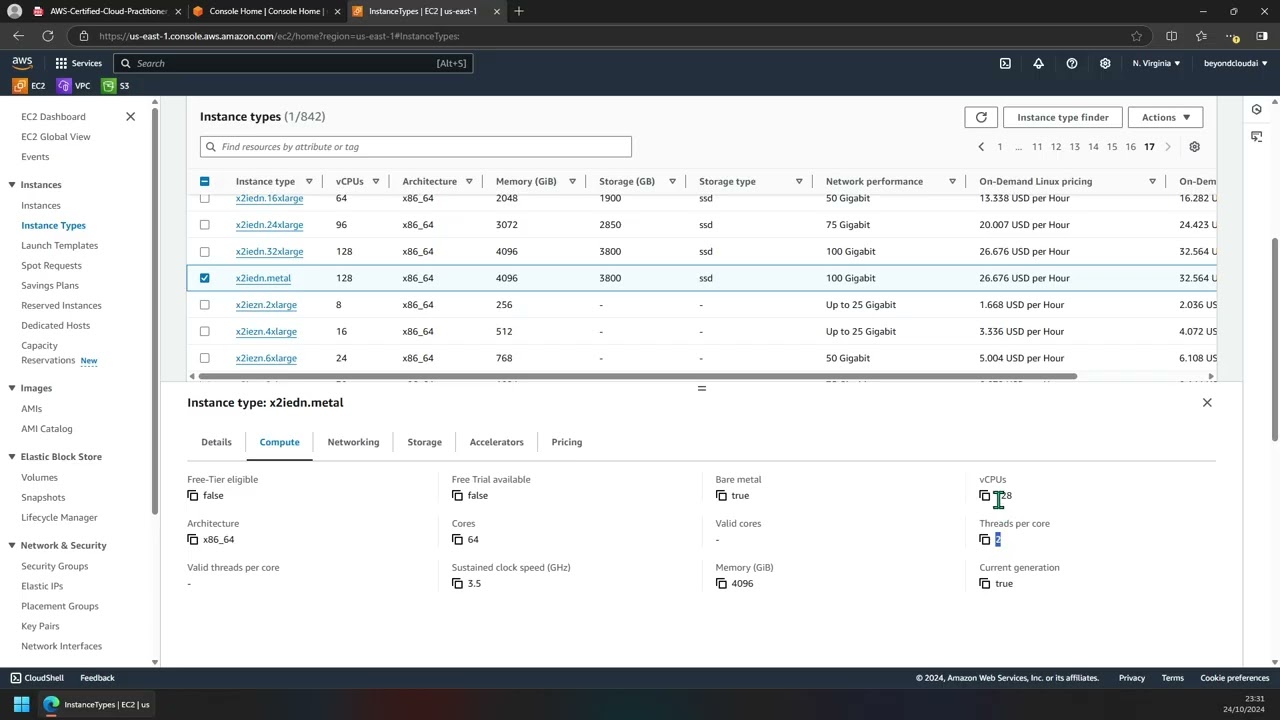
Task: Copy the Bare metal value
Action: [721, 496]
